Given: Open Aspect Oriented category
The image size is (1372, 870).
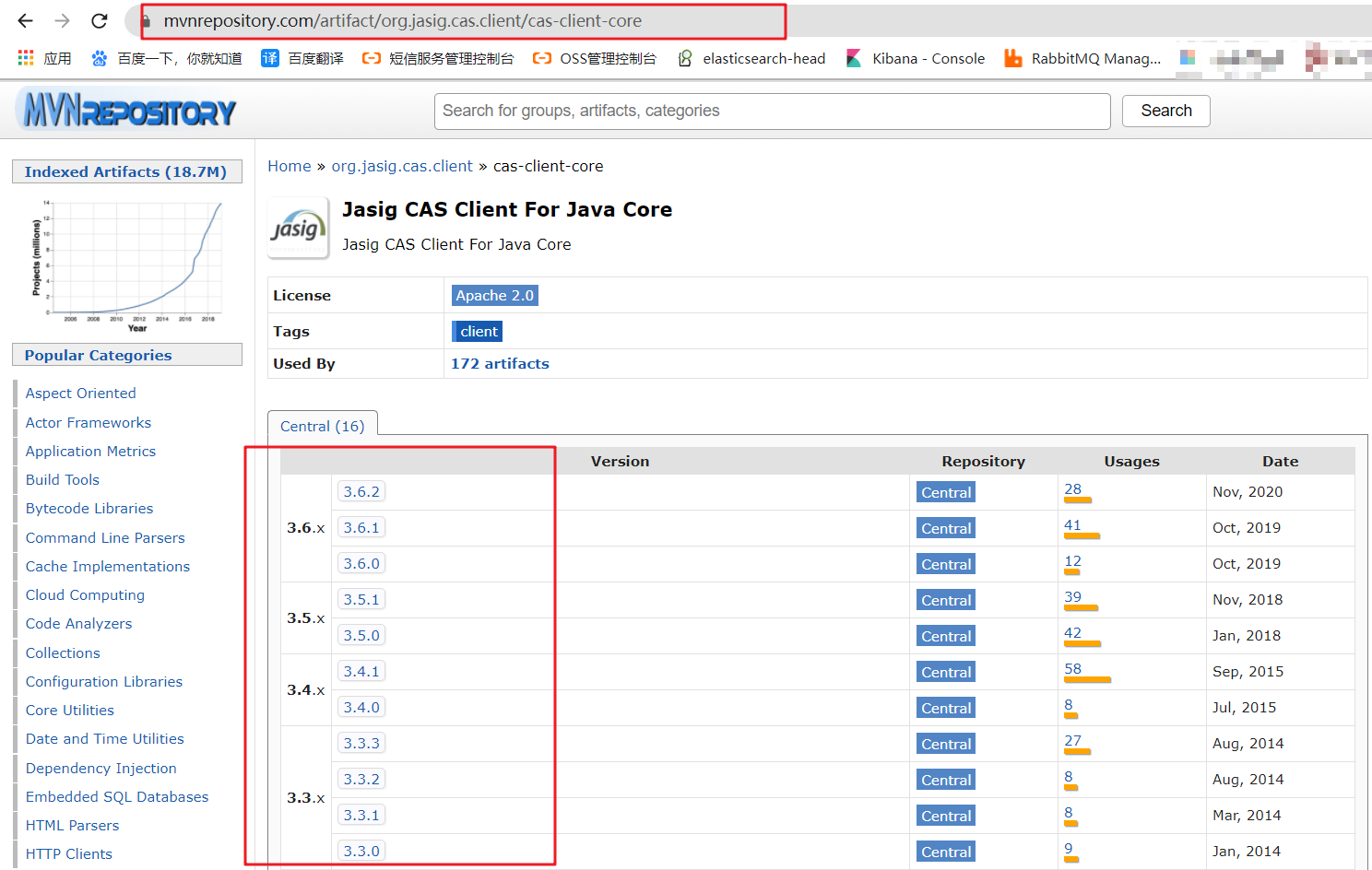Looking at the screenshot, I should coord(81,393).
